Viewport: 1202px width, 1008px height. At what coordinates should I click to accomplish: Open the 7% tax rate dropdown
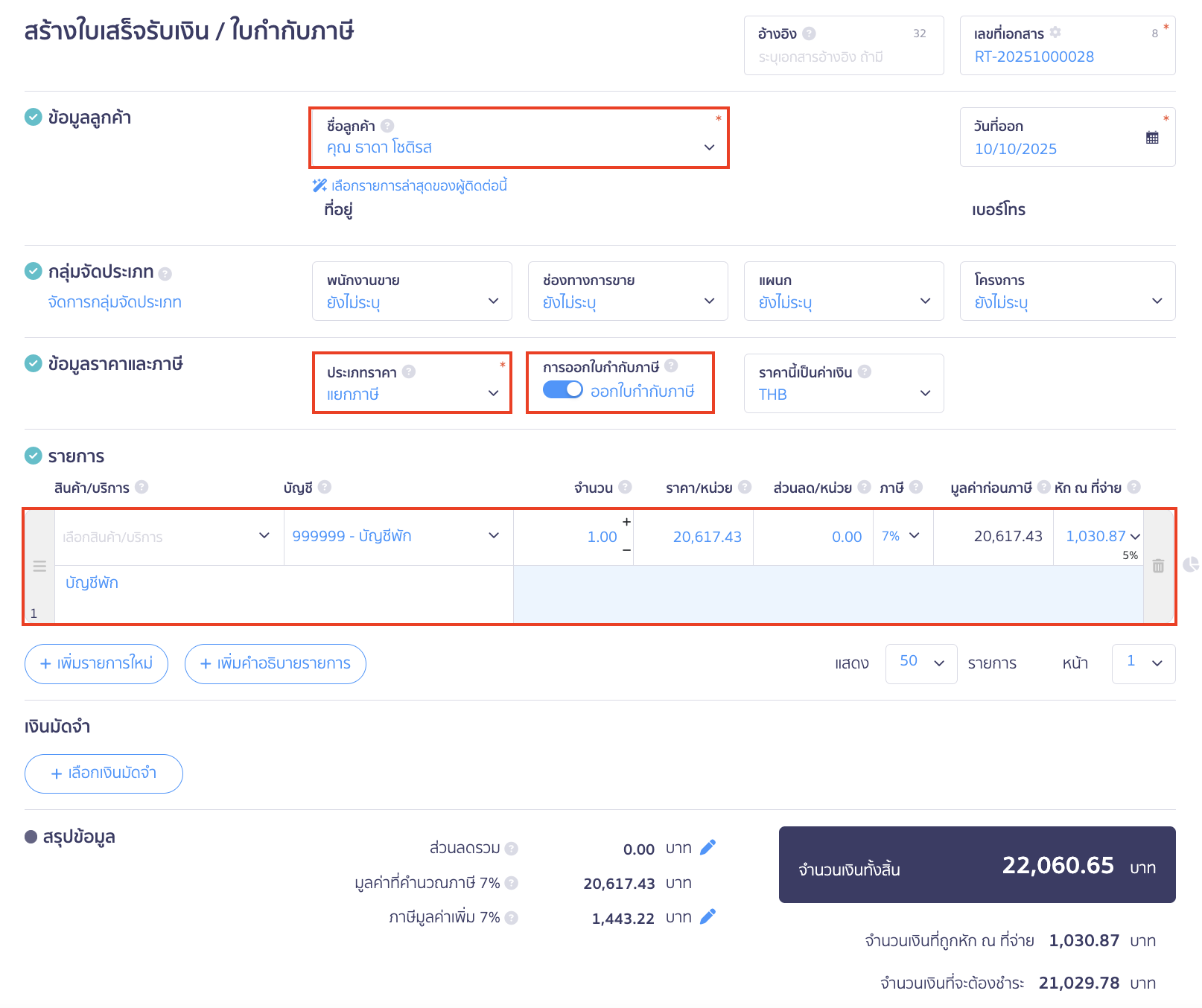[x=901, y=536]
